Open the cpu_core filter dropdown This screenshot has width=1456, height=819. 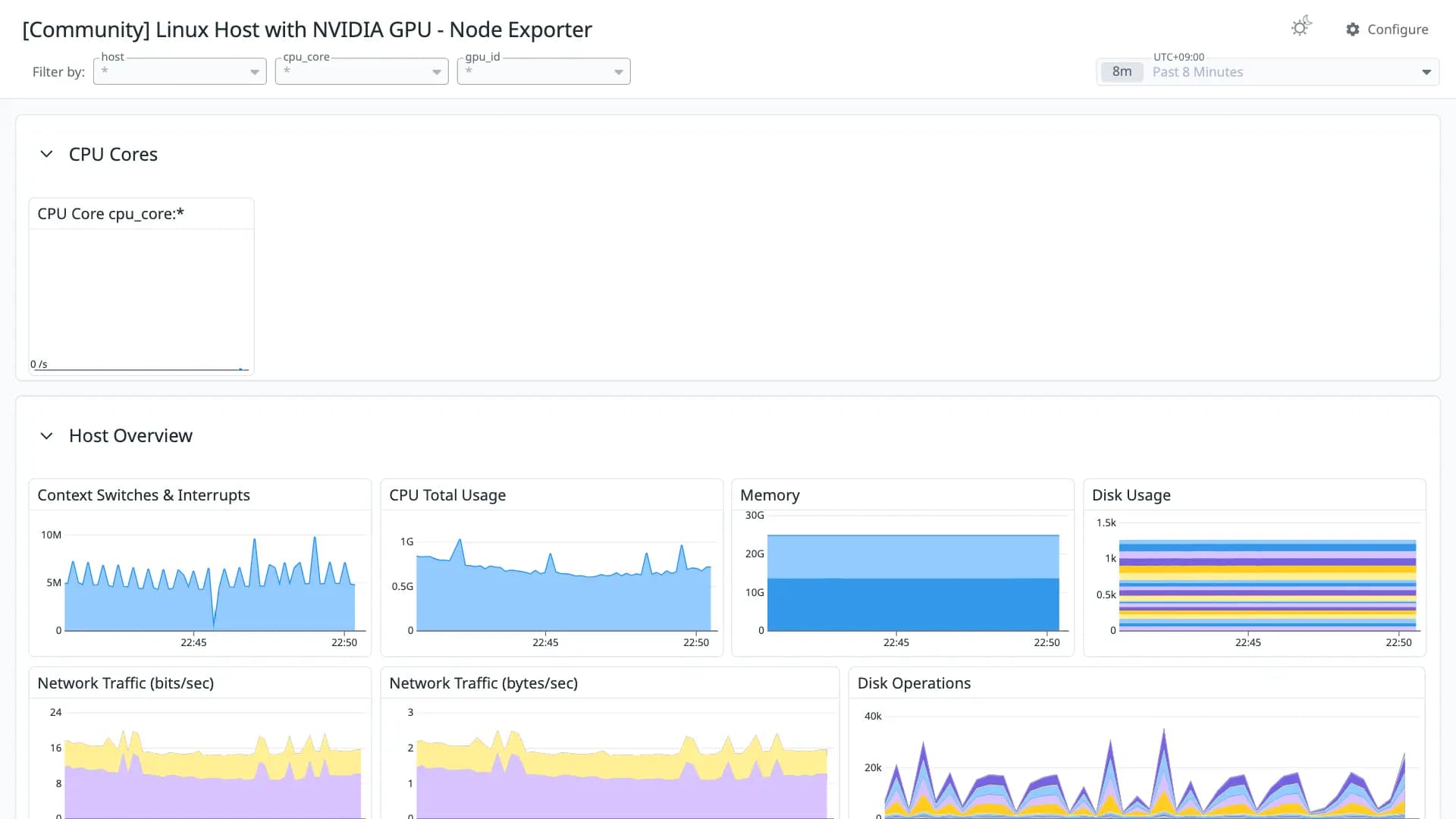click(x=362, y=71)
